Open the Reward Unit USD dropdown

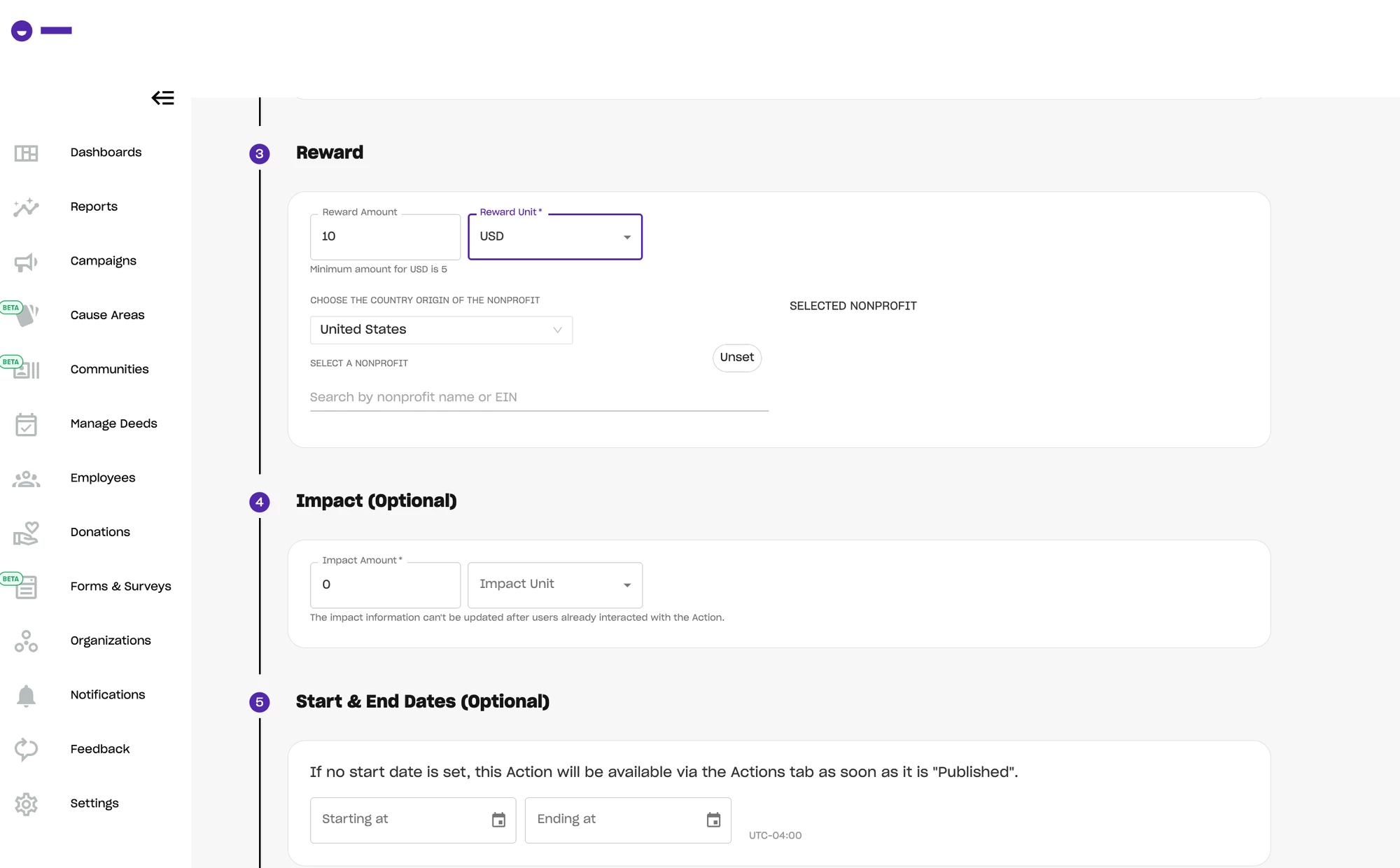pyautogui.click(x=555, y=237)
